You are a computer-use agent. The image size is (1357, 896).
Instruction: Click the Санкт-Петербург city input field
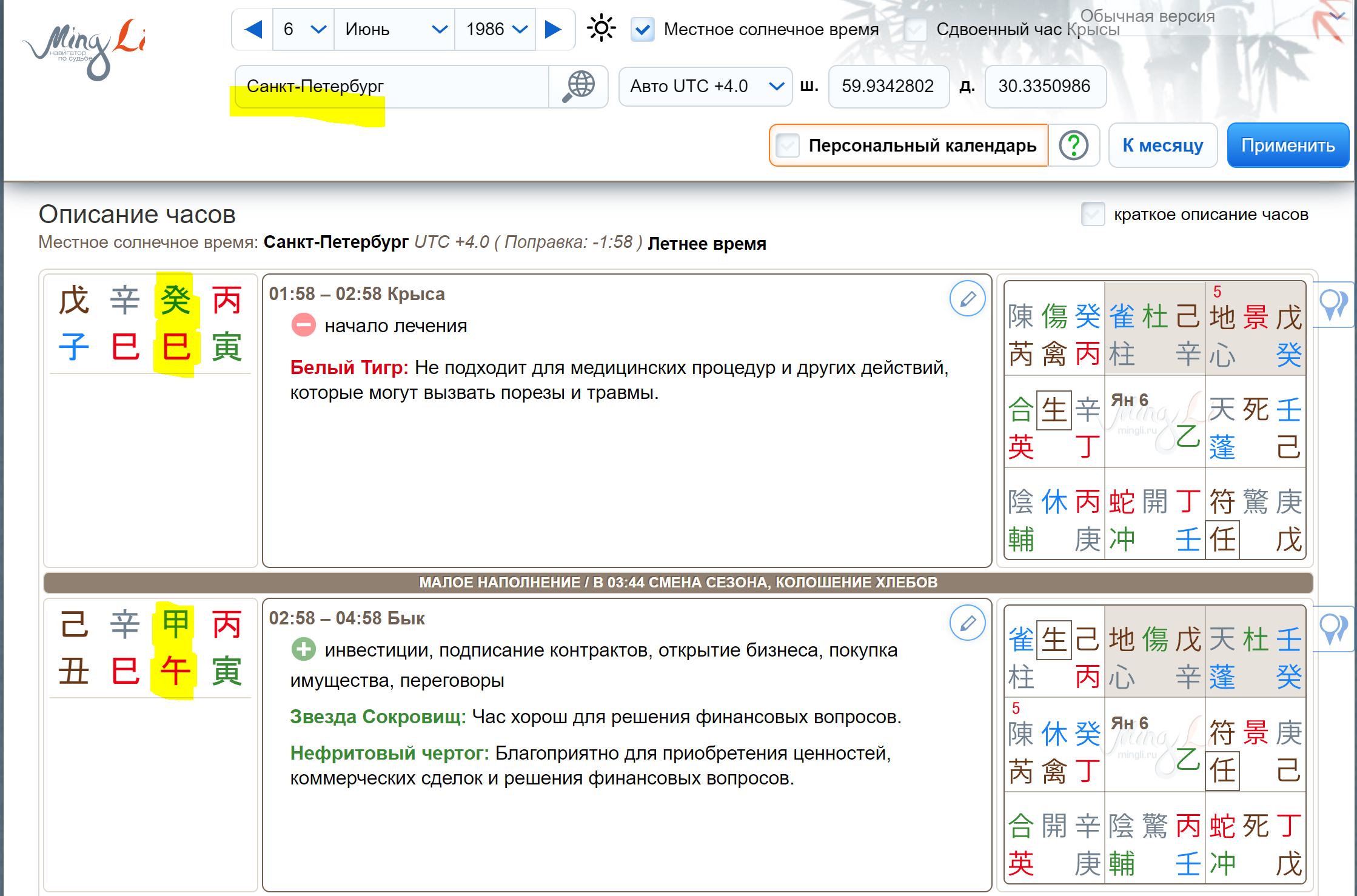pos(393,87)
